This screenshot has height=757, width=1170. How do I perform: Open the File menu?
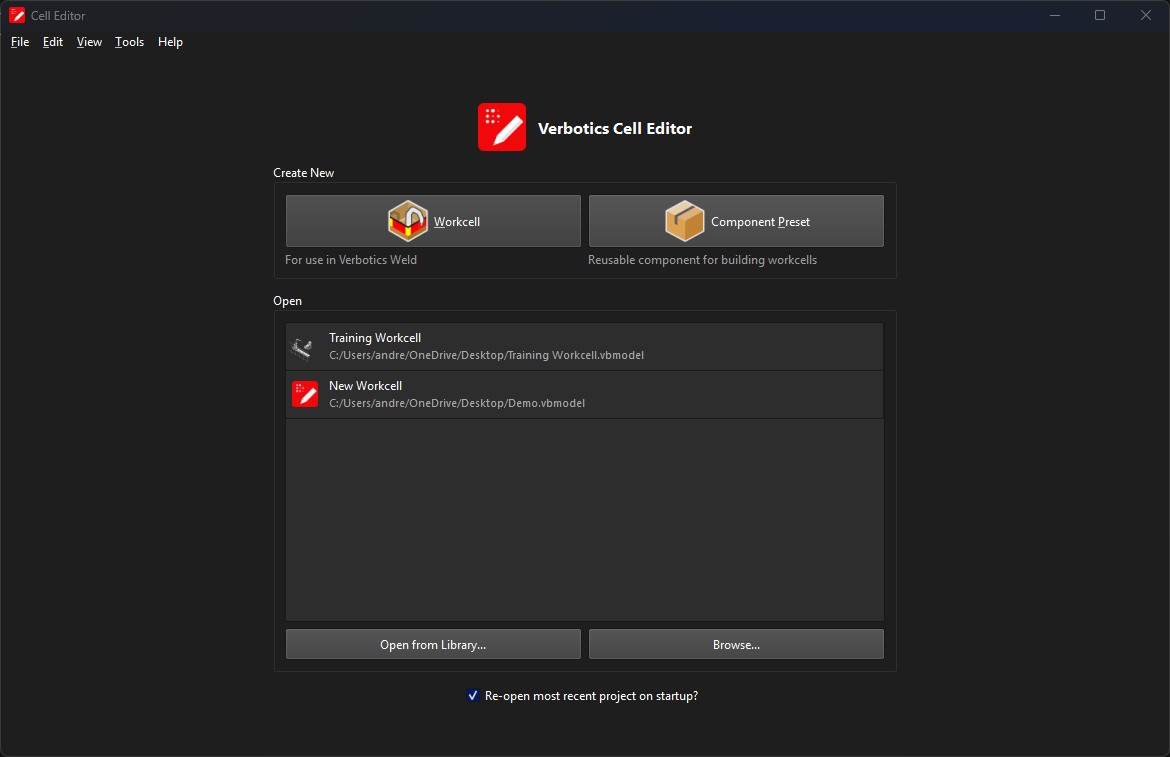[20, 42]
